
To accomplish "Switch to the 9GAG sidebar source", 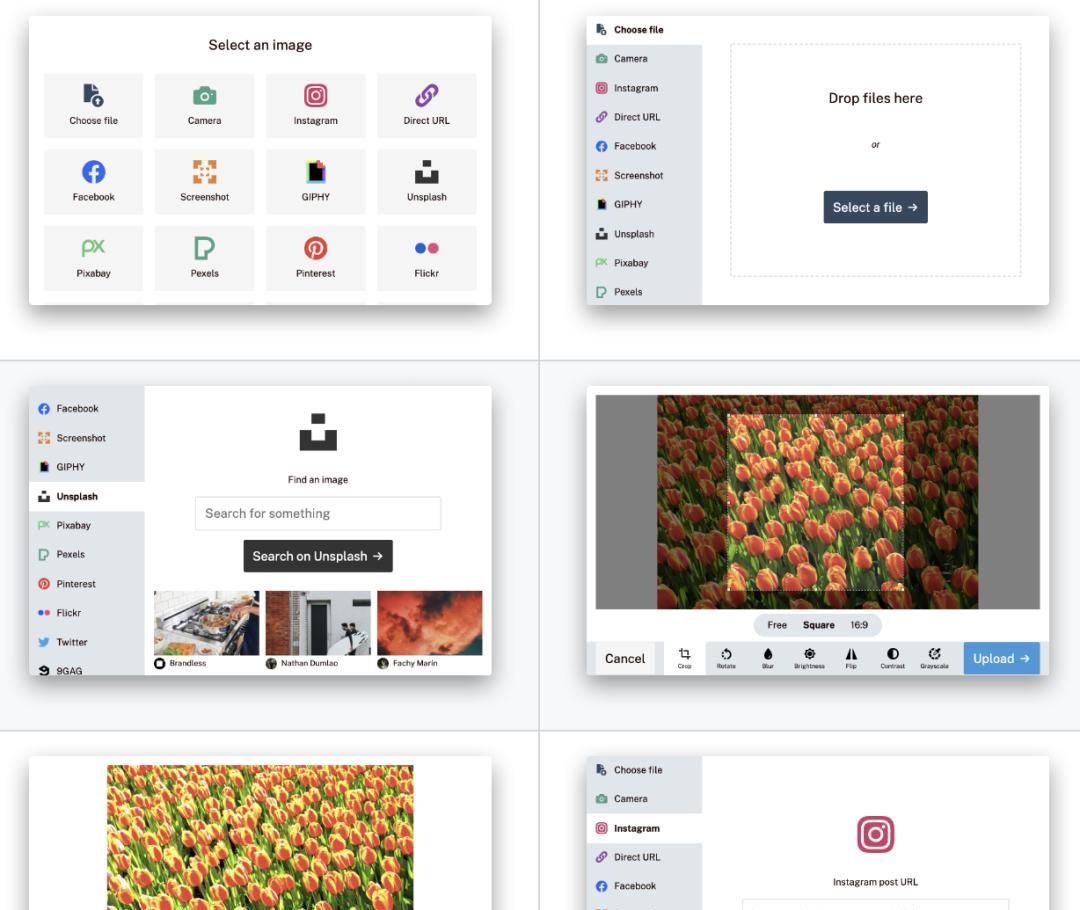I will point(68,670).
